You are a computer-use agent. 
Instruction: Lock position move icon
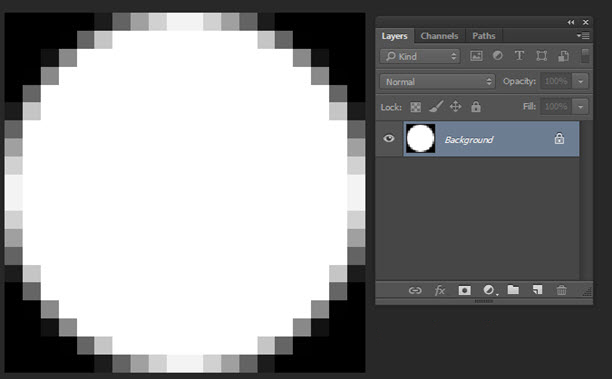tap(455, 106)
